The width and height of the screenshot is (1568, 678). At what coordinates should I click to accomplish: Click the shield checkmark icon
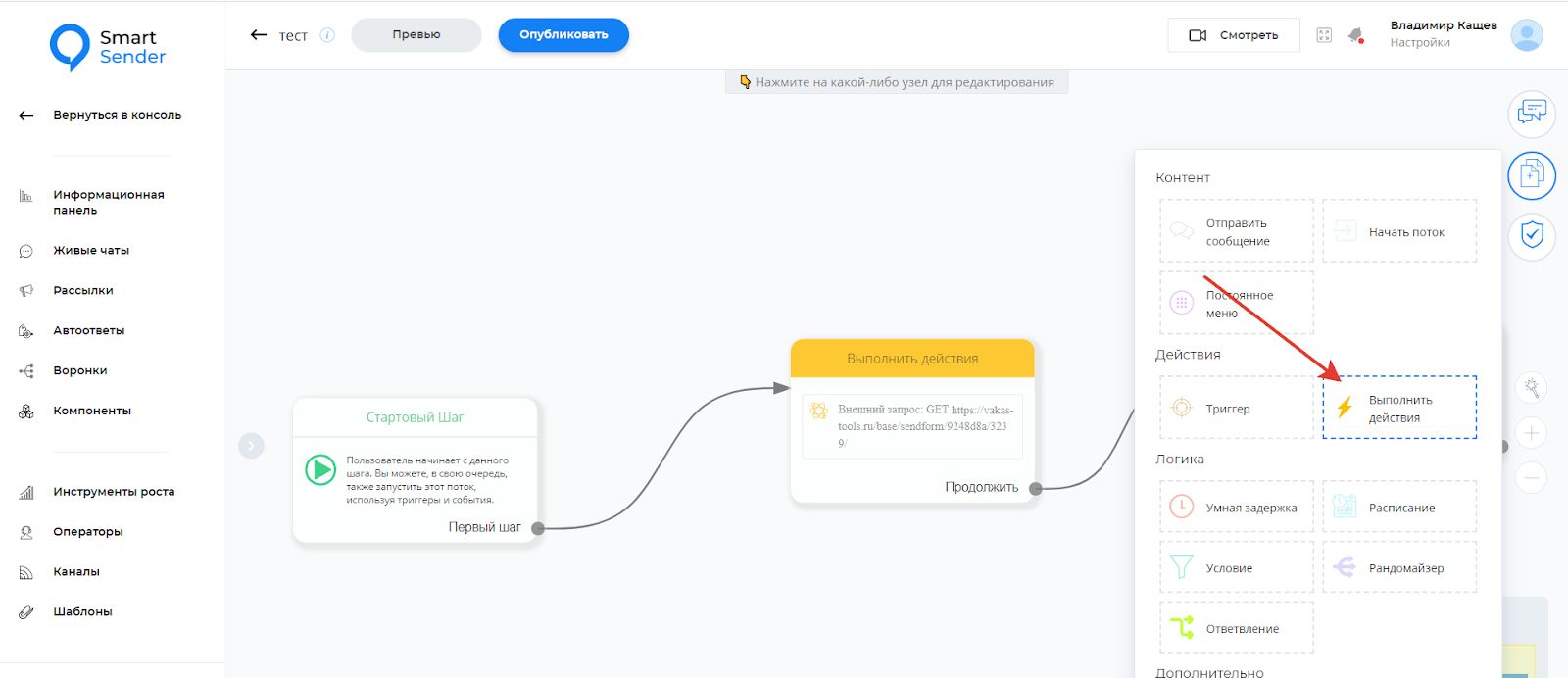pos(1531,235)
